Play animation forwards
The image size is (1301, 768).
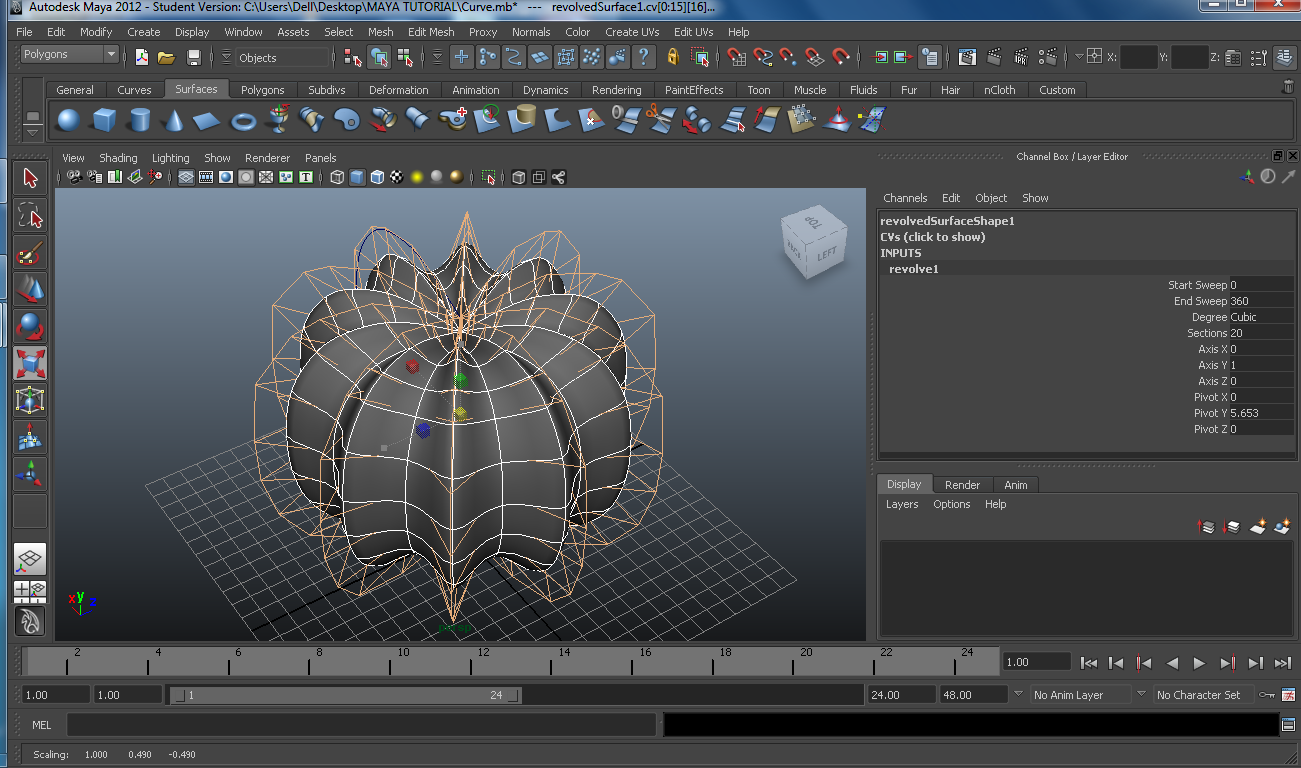click(x=1199, y=662)
